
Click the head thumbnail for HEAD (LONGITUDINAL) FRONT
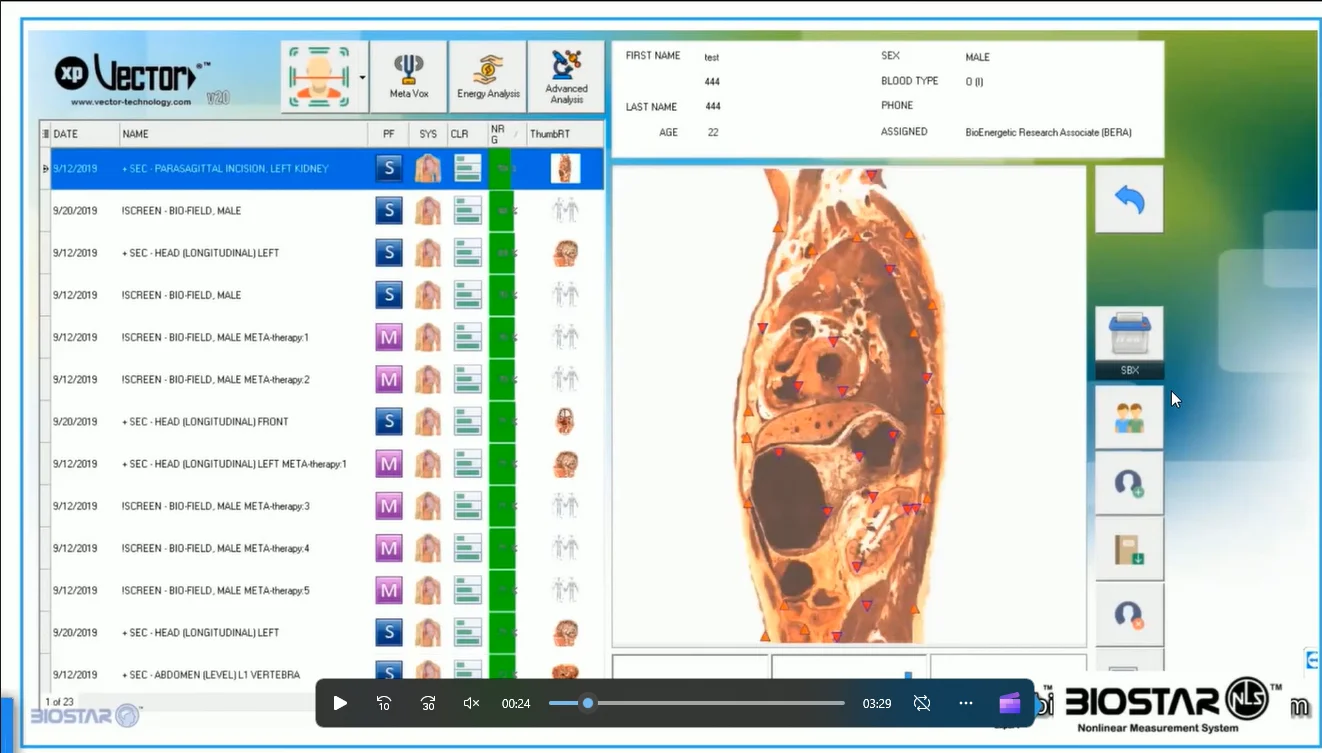(x=565, y=422)
